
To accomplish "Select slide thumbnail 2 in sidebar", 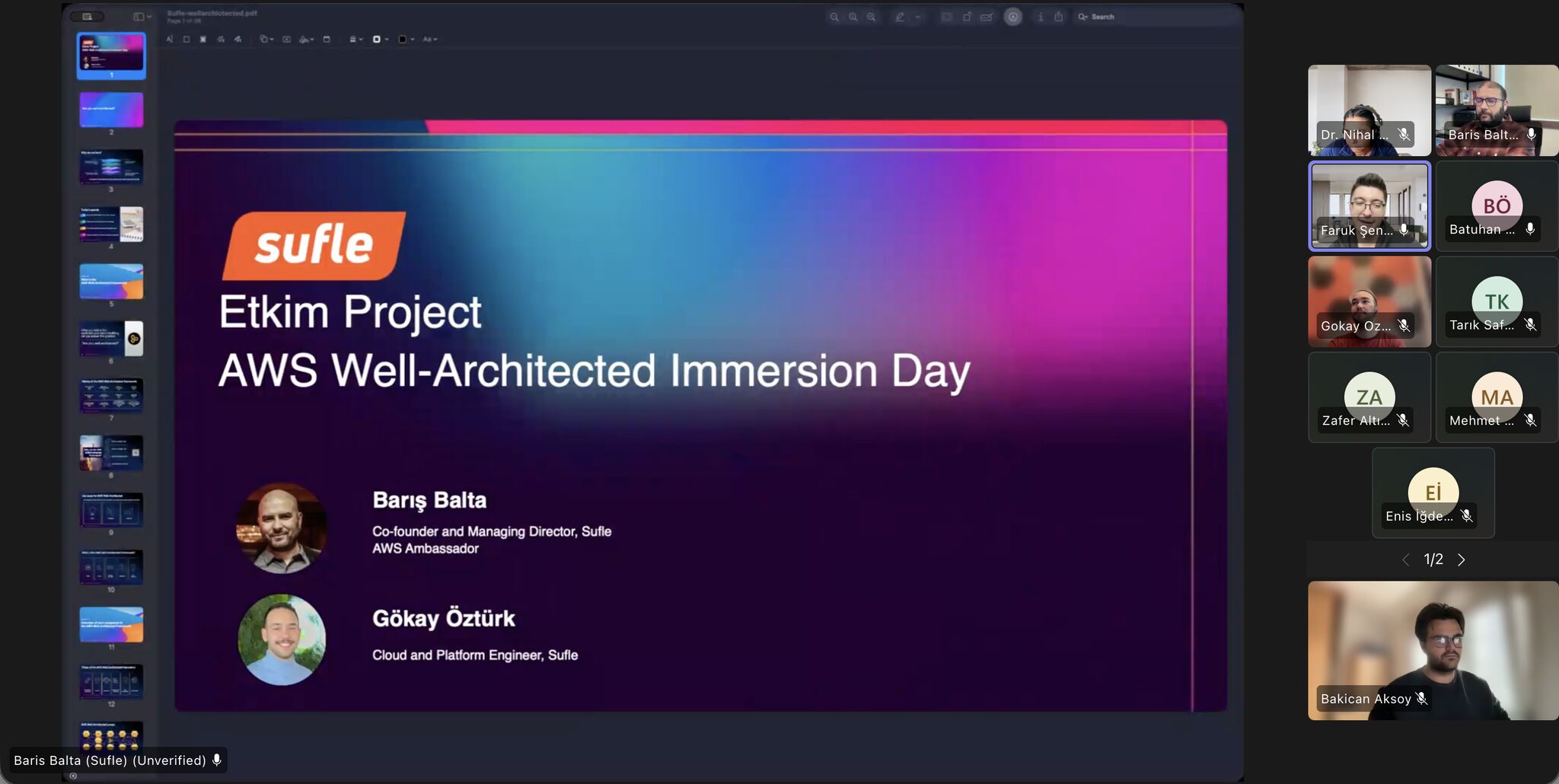I will pyautogui.click(x=111, y=110).
